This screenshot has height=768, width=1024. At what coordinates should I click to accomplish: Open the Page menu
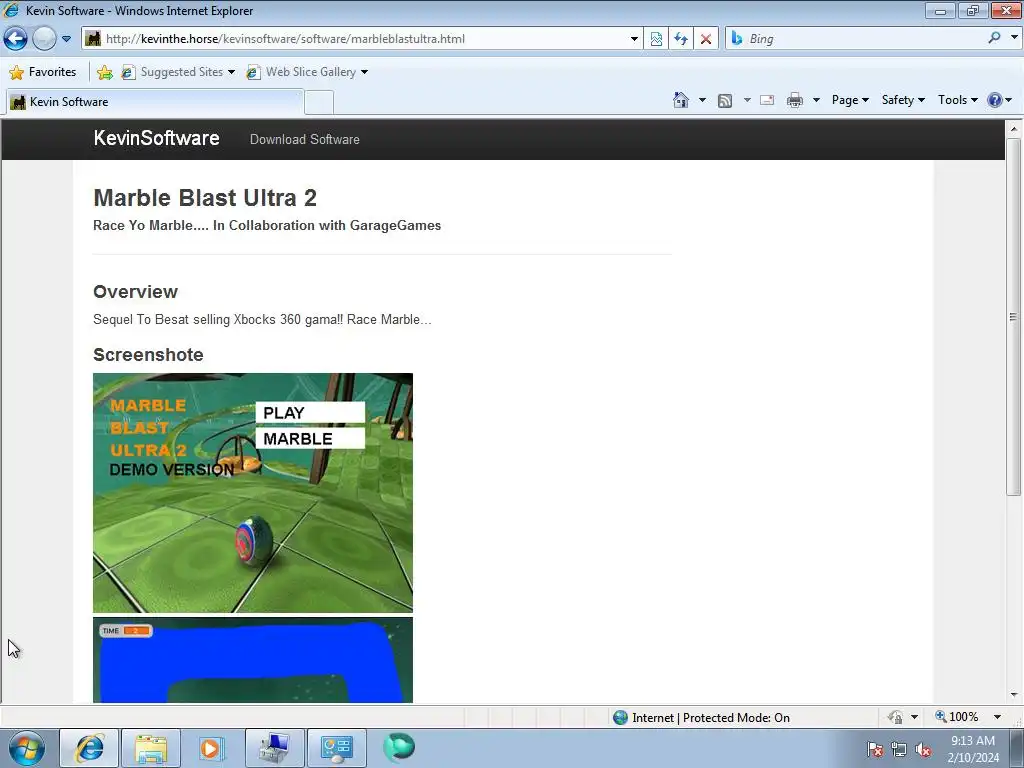click(x=850, y=100)
